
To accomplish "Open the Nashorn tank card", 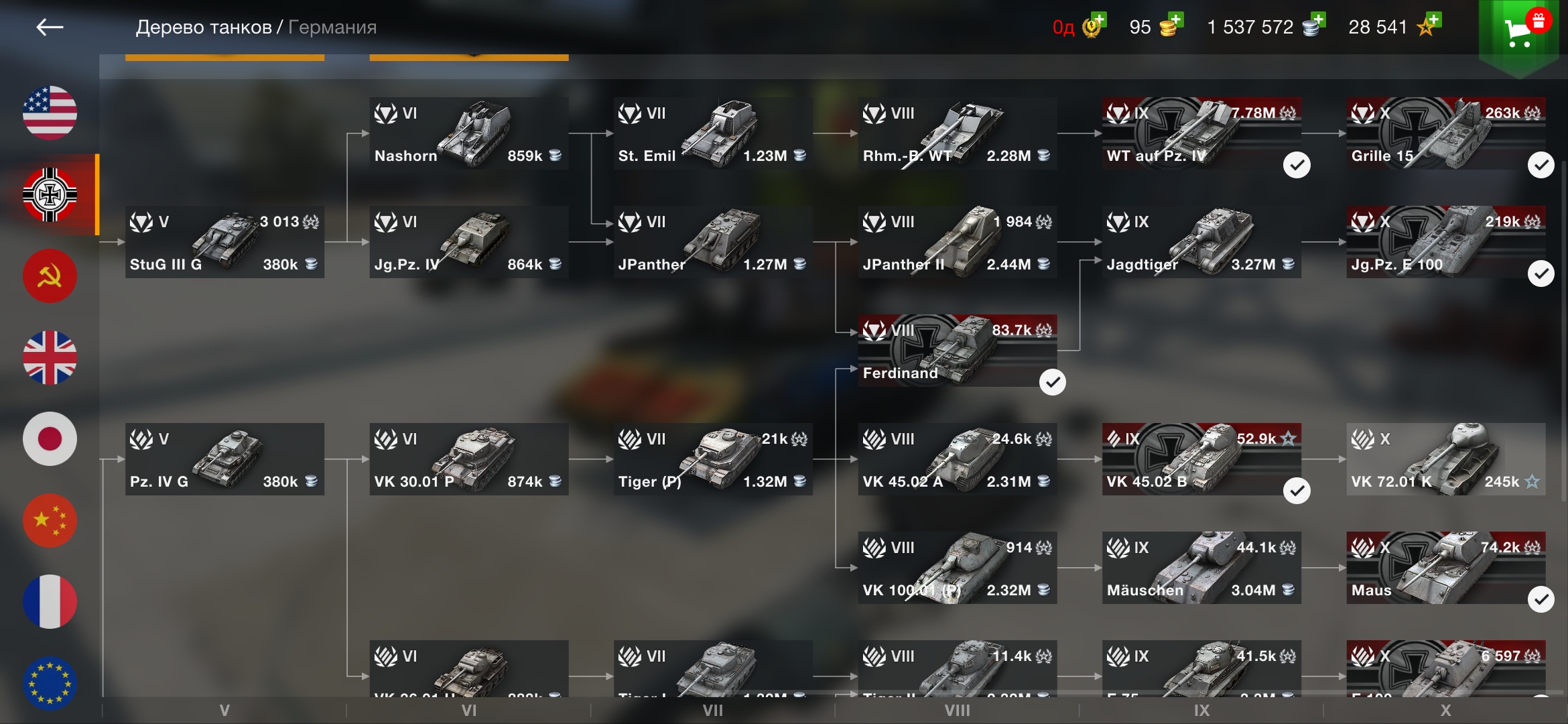I will [x=469, y=133].
